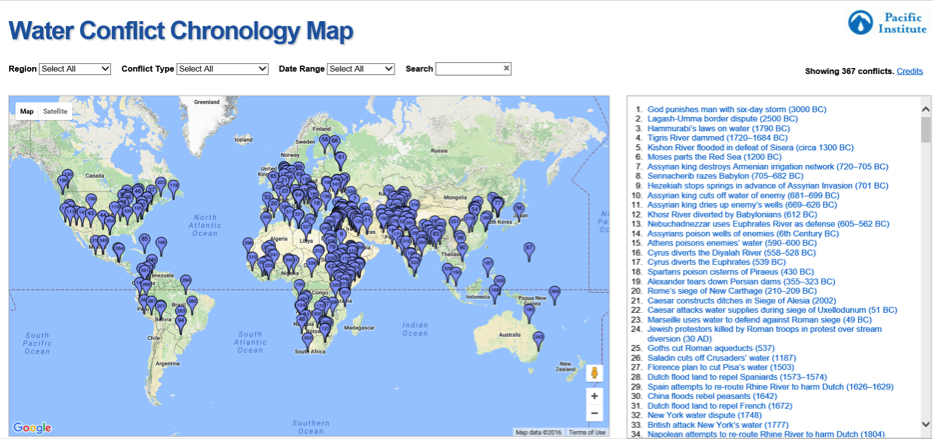Select map marker 61 in western Russia

click(340, 160)
